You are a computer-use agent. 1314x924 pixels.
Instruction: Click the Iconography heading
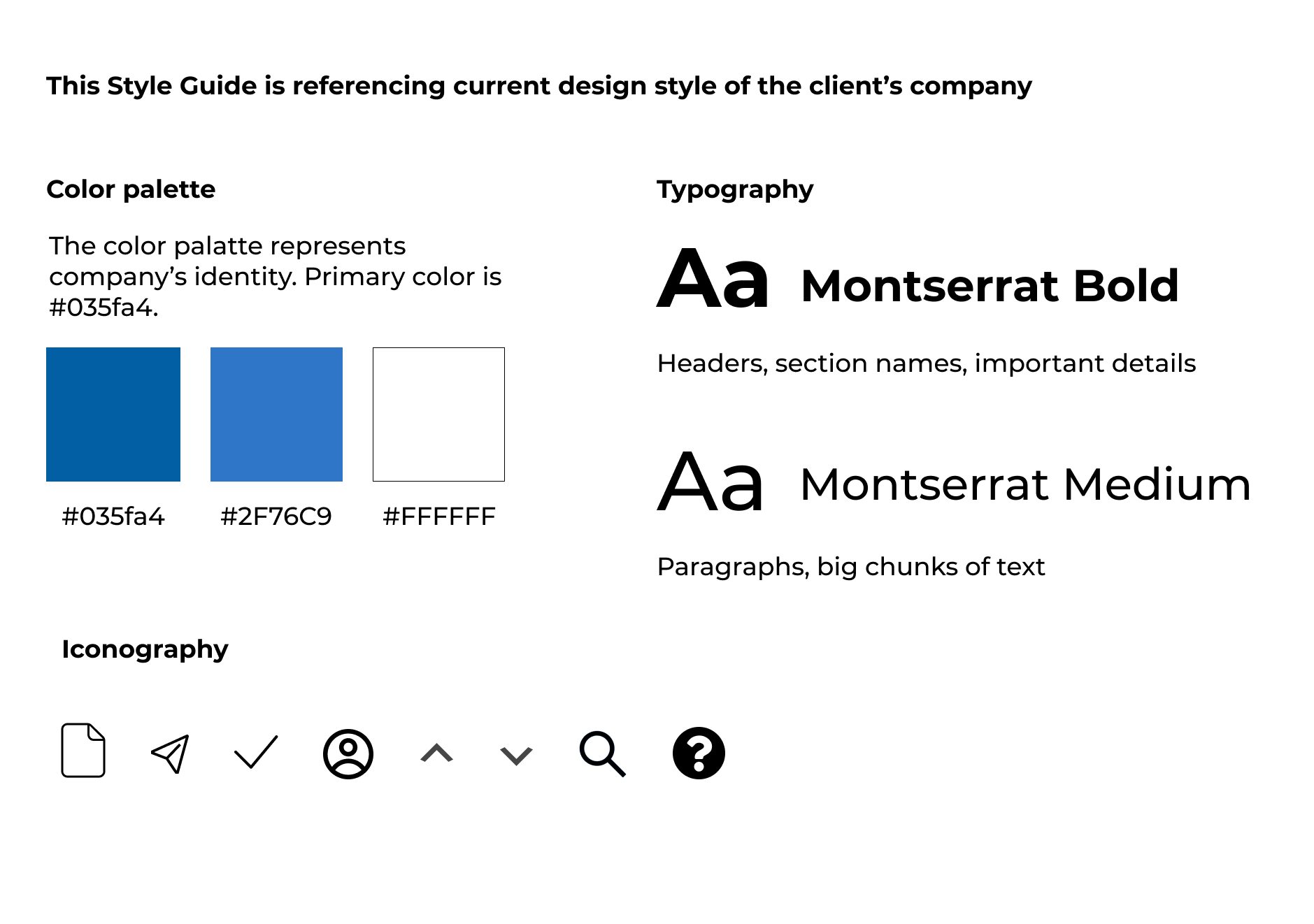(x=145, y=650)
